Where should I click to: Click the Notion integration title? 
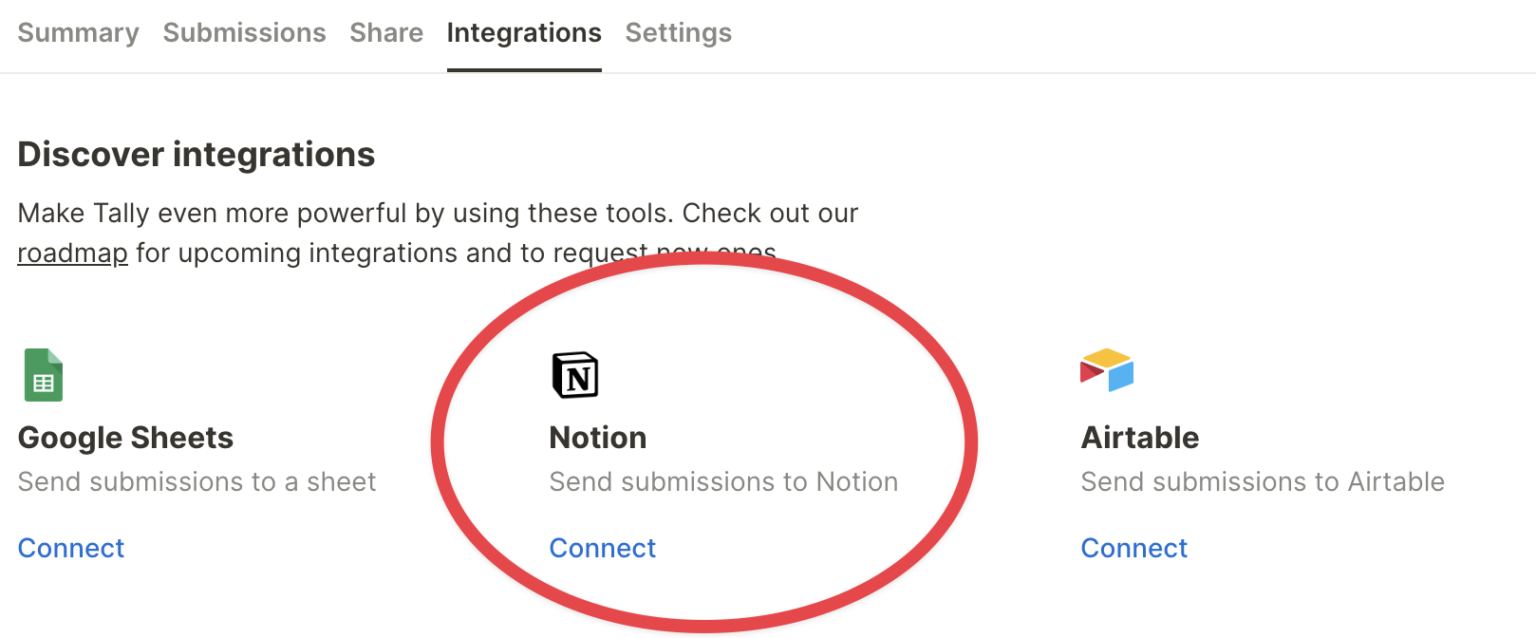click(x=597, y=438)
